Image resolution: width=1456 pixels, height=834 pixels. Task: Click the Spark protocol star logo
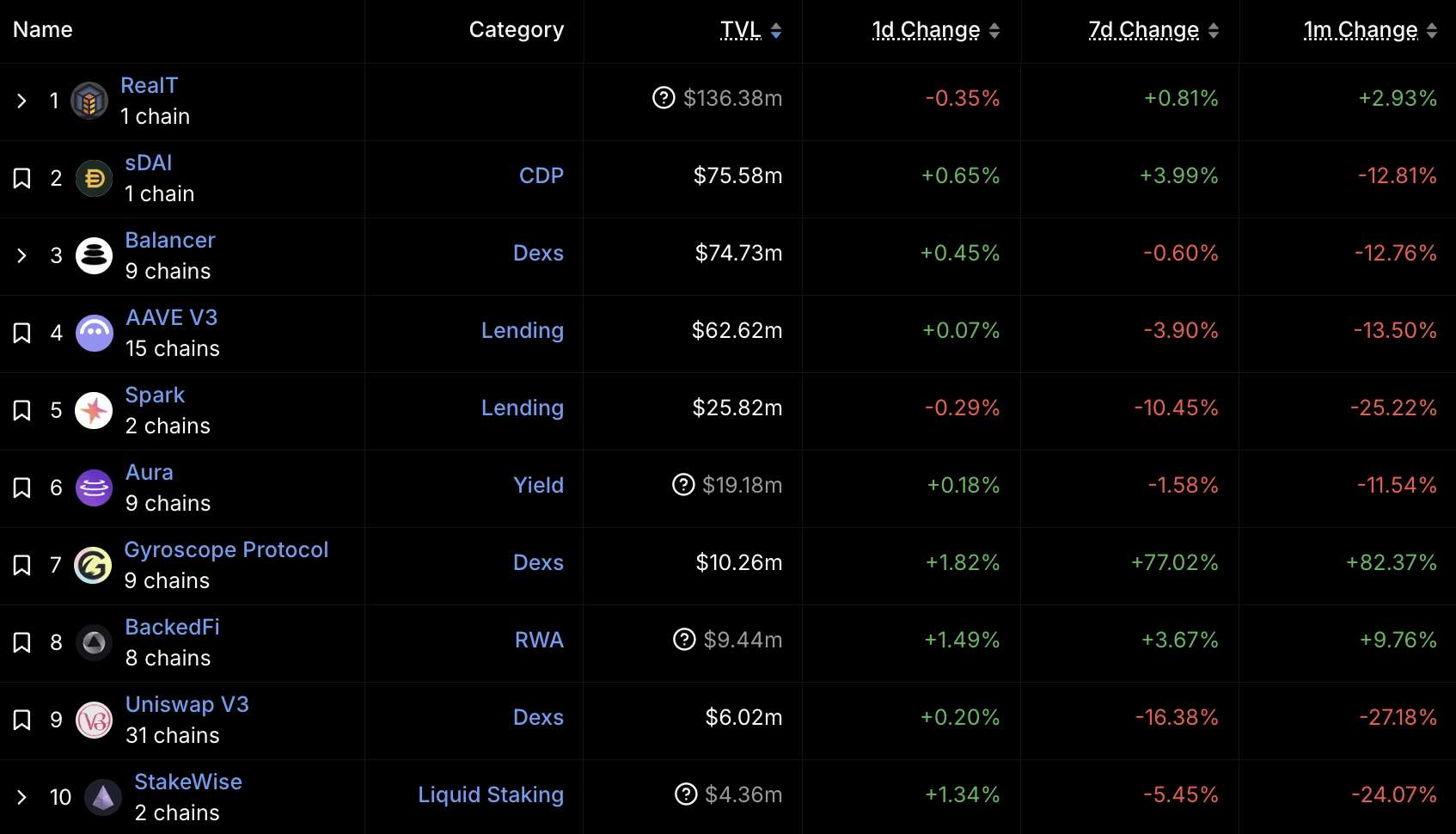click(94, 411)
